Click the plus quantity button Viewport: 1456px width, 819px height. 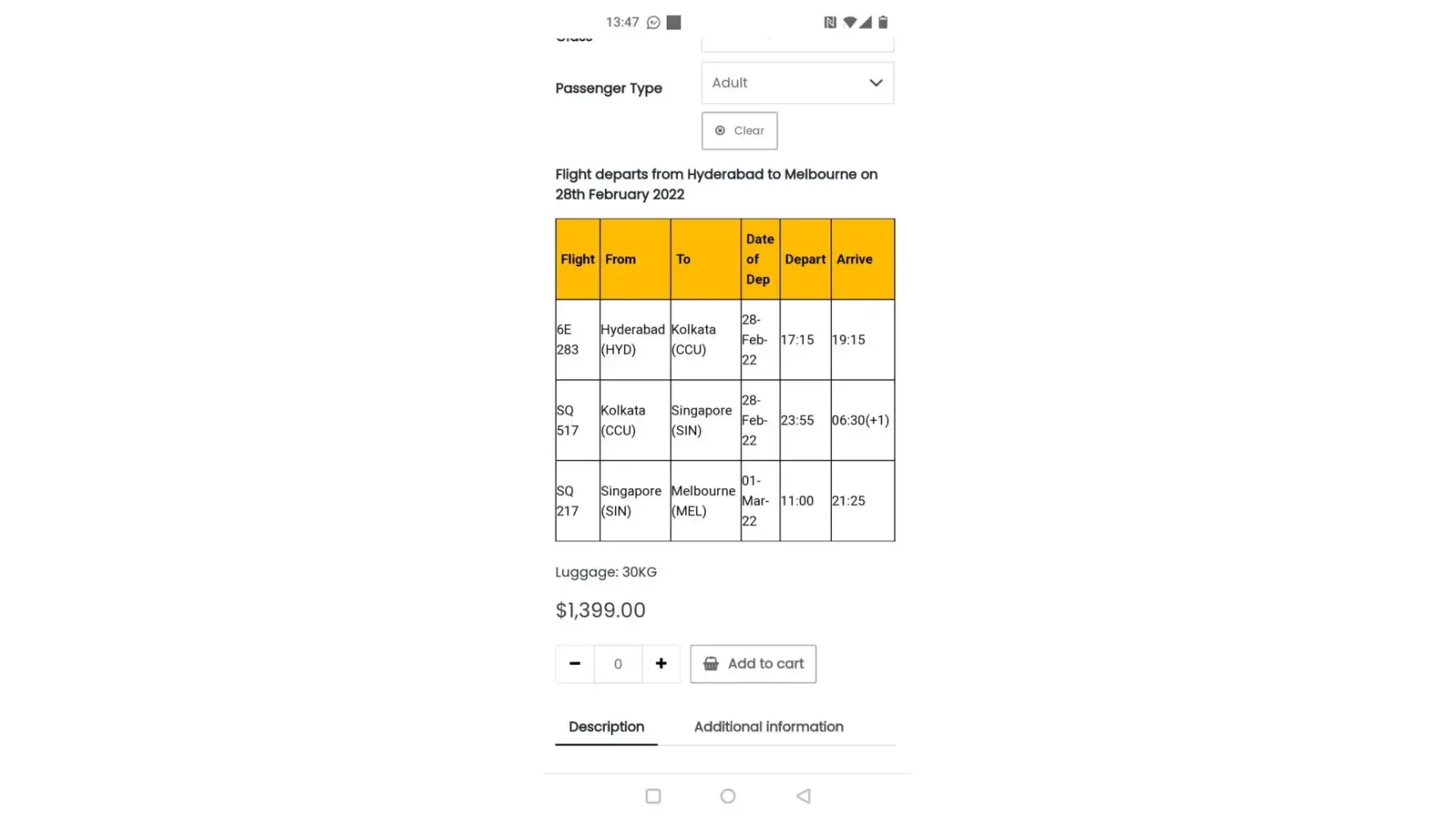661,663
